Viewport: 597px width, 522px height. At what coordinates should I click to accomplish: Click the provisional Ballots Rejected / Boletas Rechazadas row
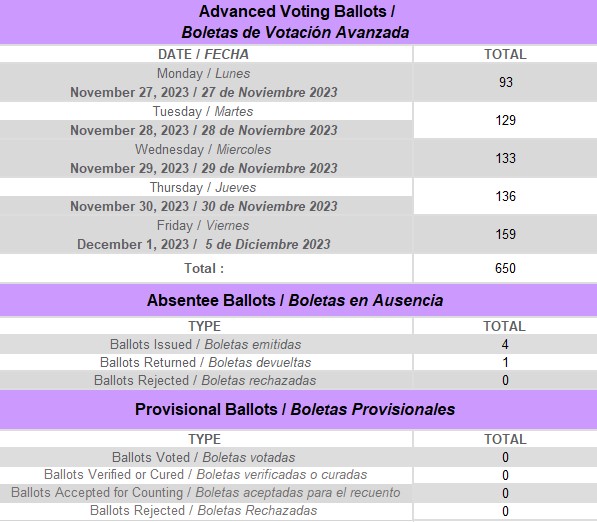tap(298, 511)
